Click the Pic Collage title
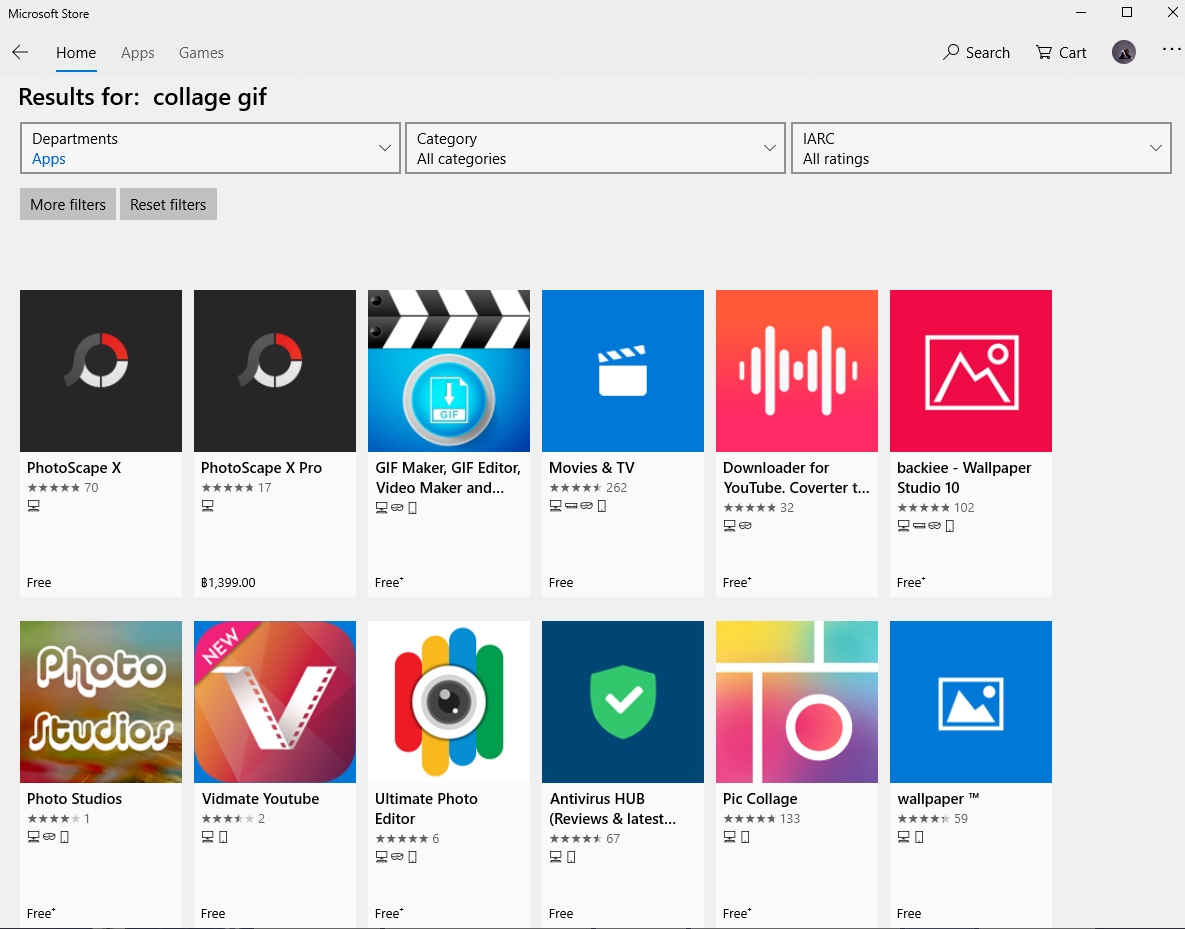The image size is (1185, 929). (x=760, y=799)
